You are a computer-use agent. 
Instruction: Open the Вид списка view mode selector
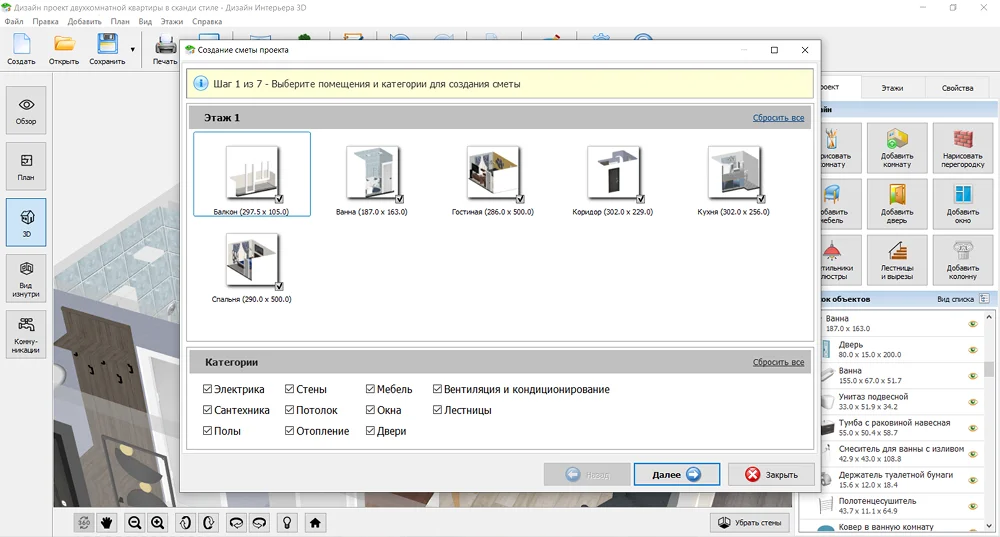click(x=984, y=299)
